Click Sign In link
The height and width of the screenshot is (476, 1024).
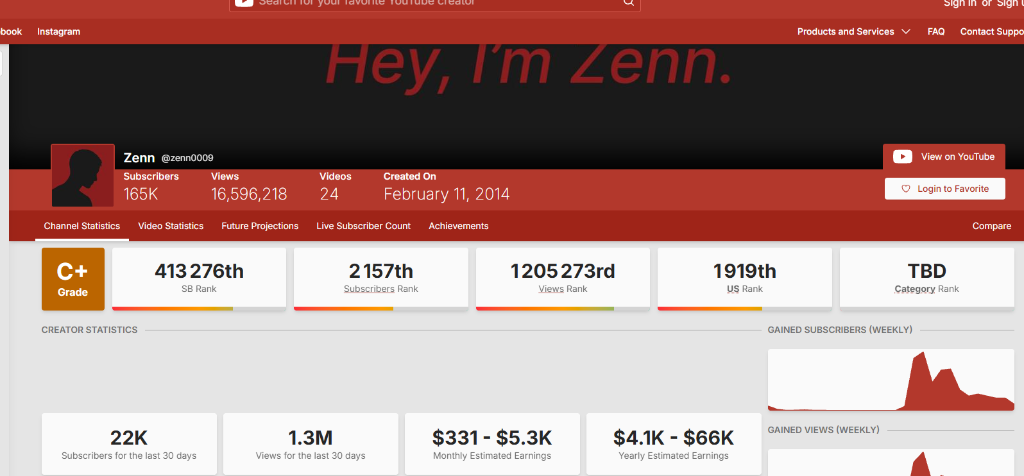tap(960, 3)
